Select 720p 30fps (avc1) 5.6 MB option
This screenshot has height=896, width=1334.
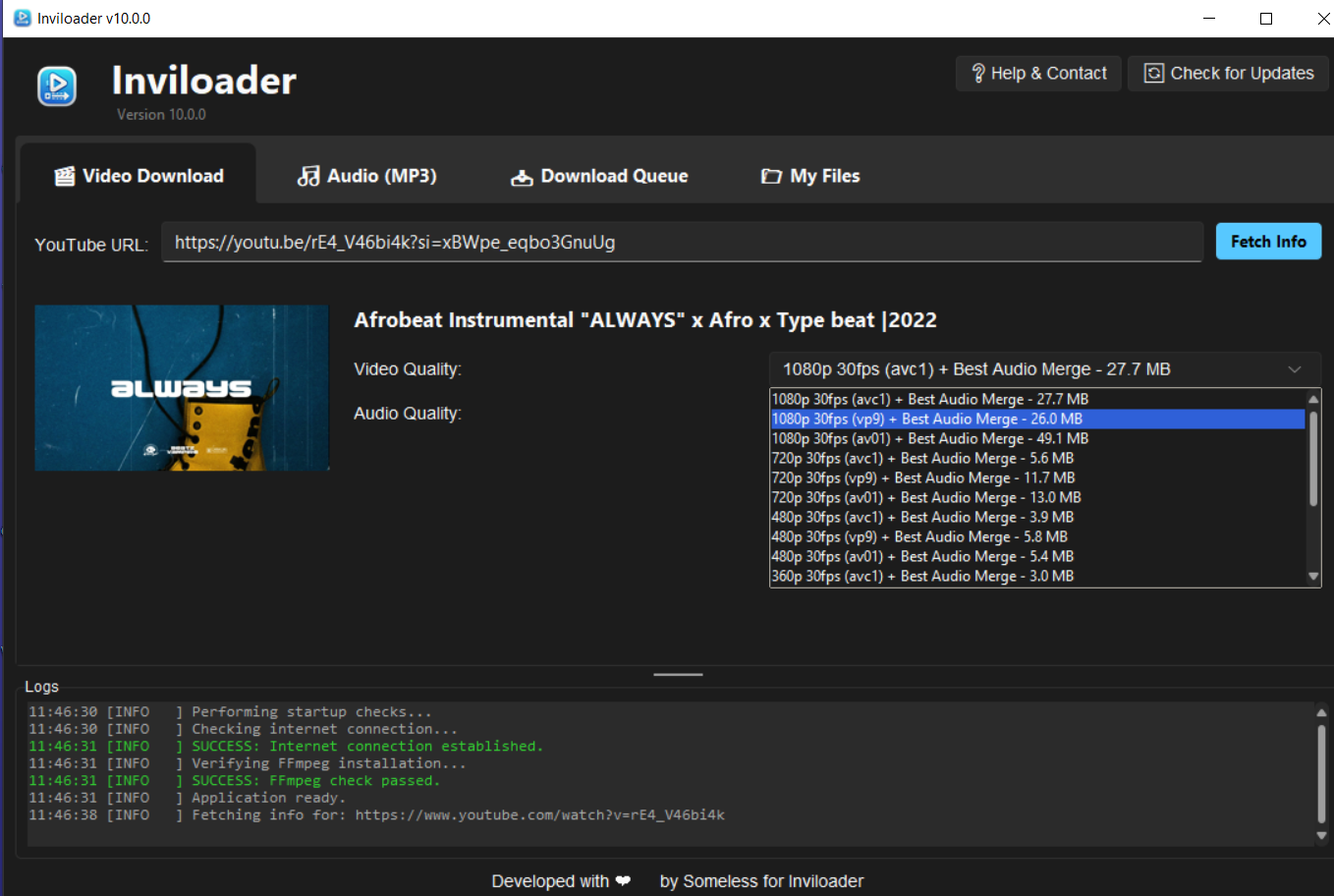(1037, 458)
